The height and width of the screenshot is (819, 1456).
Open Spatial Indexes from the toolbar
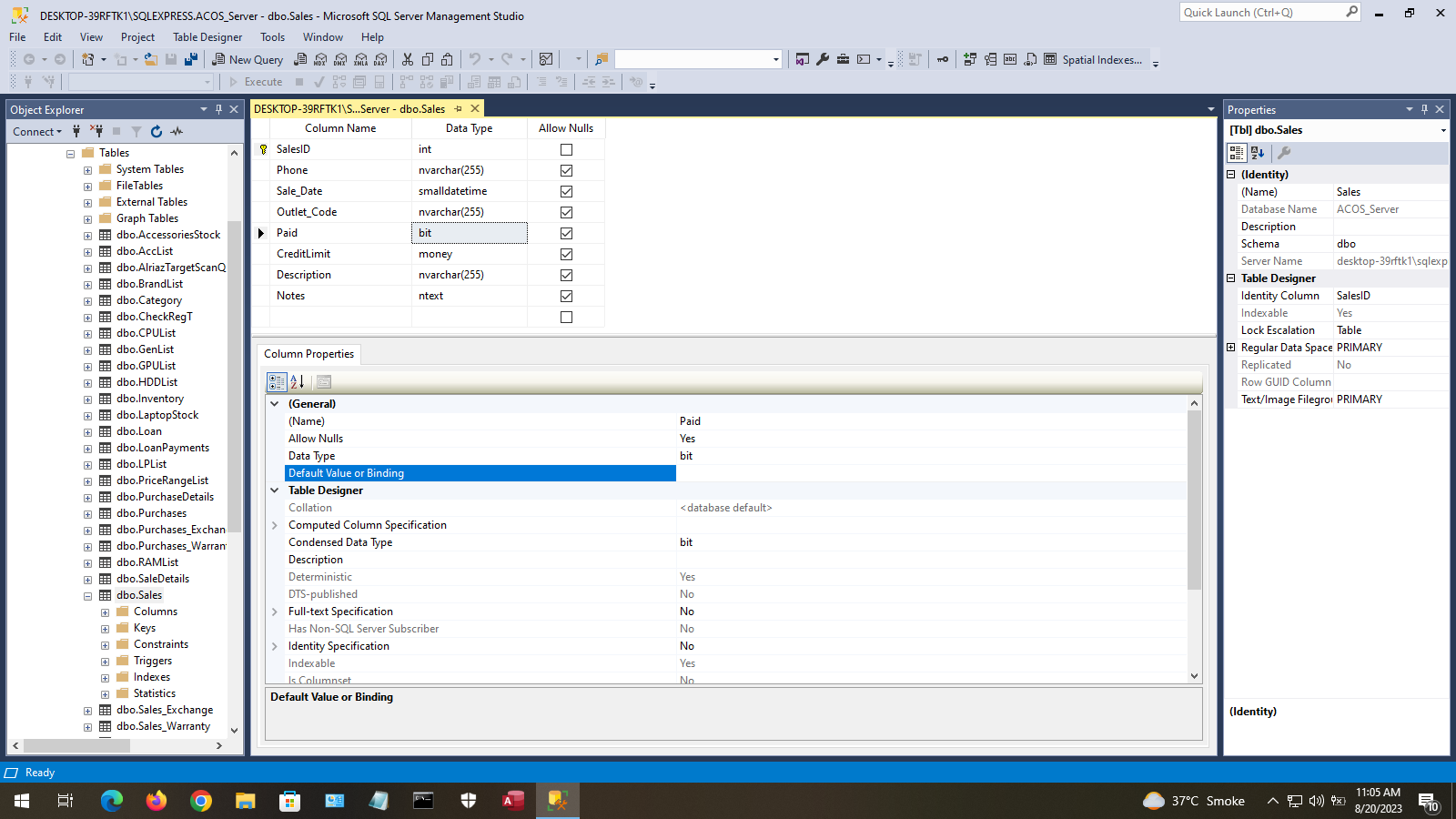click(1101, 59)
